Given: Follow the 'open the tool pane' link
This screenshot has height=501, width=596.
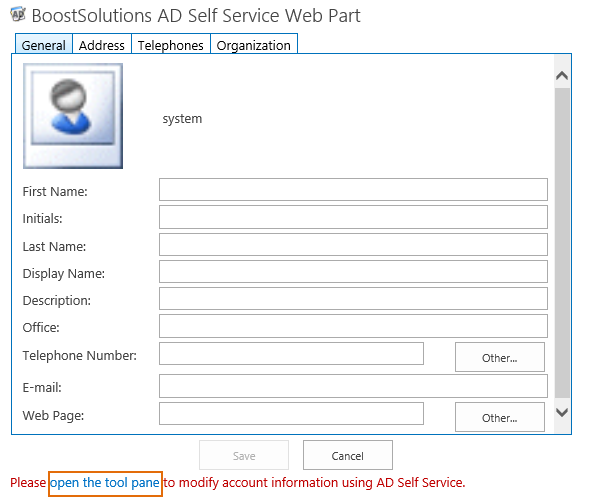Looking at the screenshot, I should [105, 483].
